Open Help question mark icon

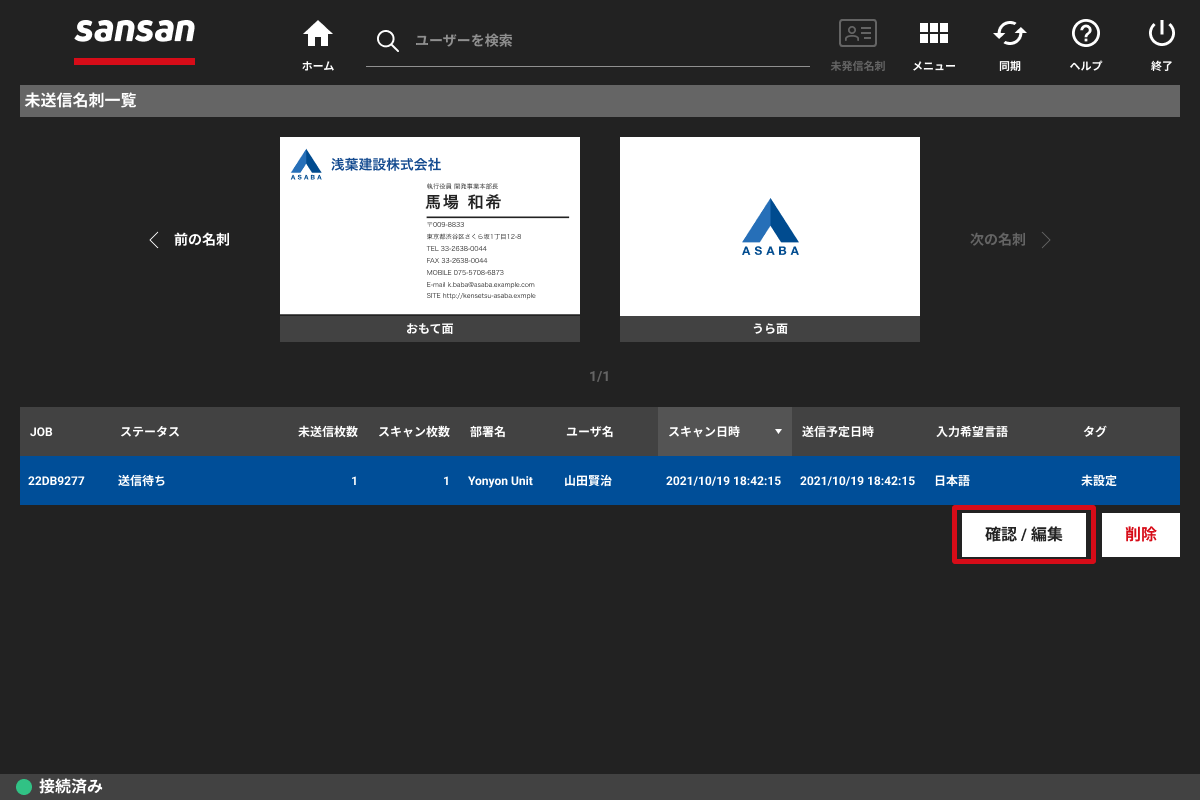(x=1085, y=35)
